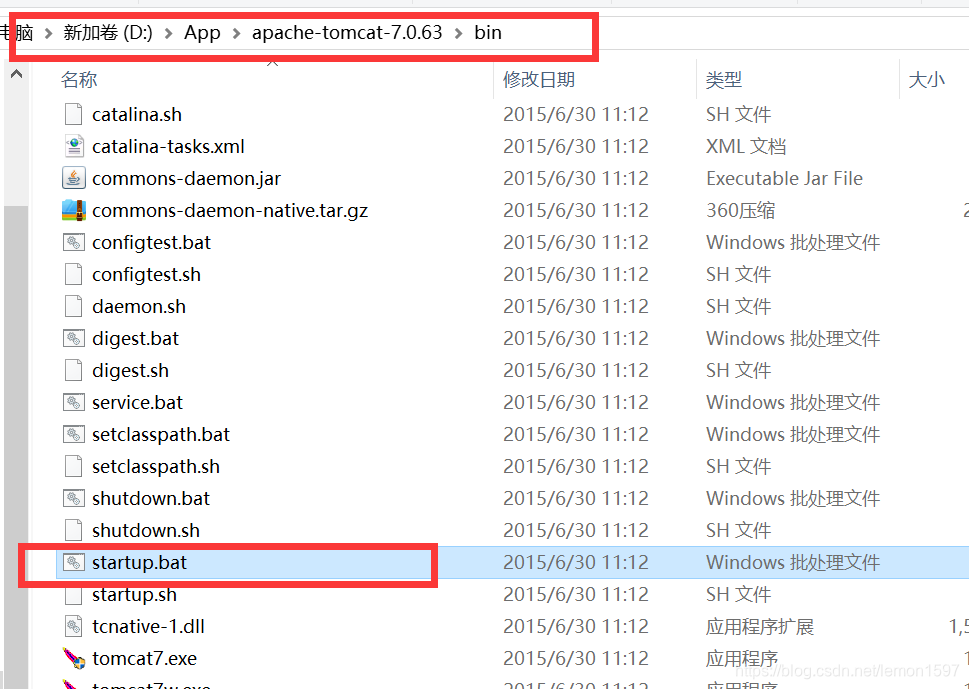Select the file name digest.sh
Viewport: 969px width, 689px height.
coord(130,371)
